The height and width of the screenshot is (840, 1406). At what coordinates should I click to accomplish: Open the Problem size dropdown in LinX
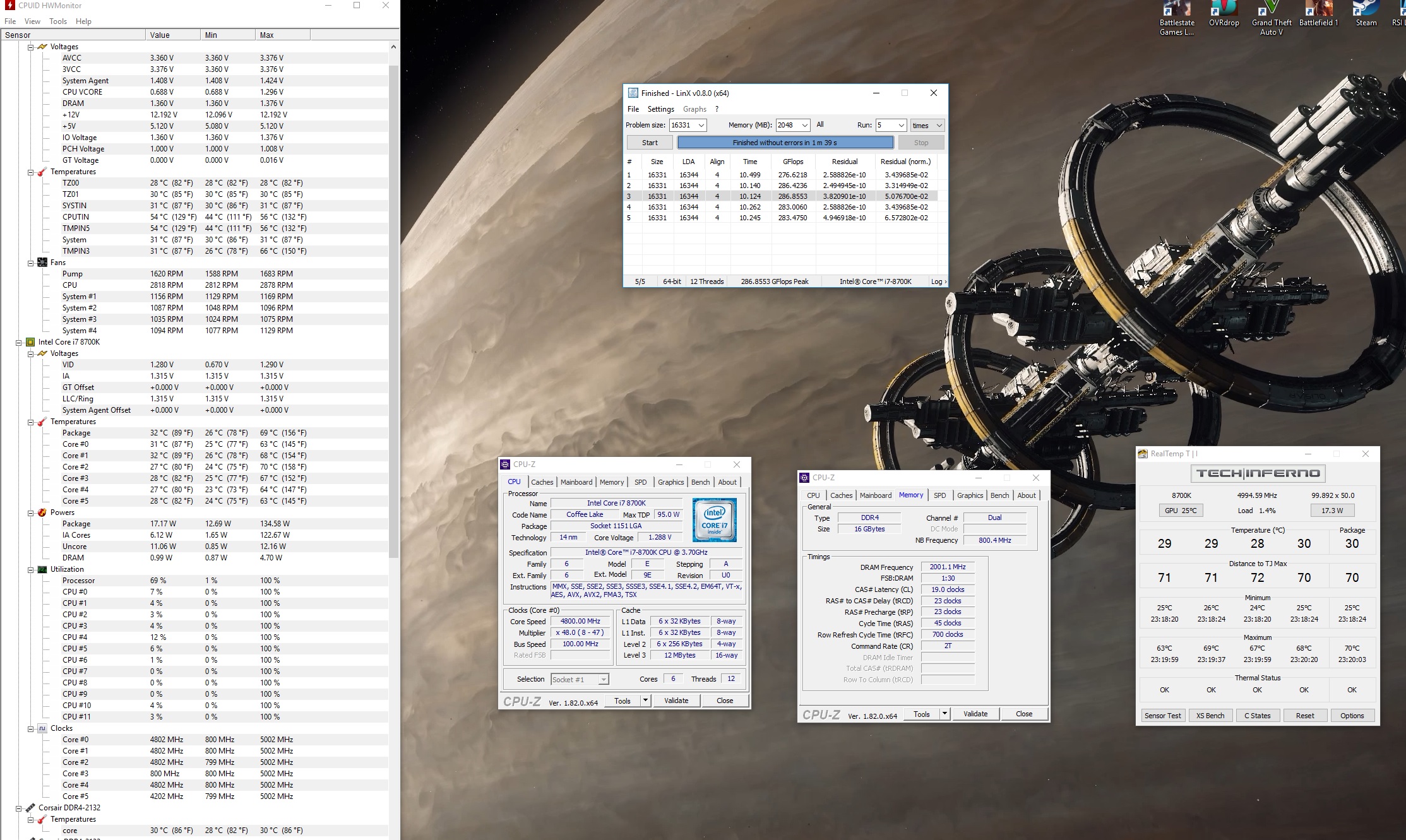point(701,125)
